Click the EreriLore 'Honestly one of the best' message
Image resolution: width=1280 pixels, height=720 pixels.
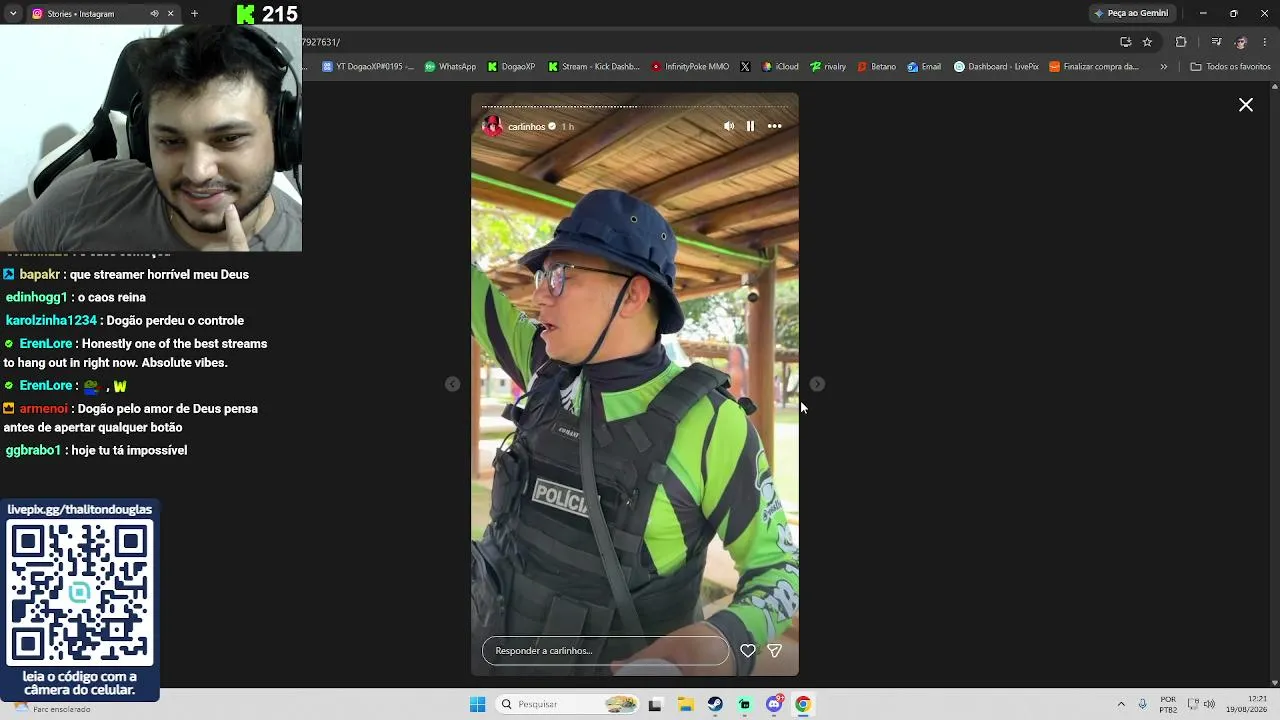(x=135, y=353)
